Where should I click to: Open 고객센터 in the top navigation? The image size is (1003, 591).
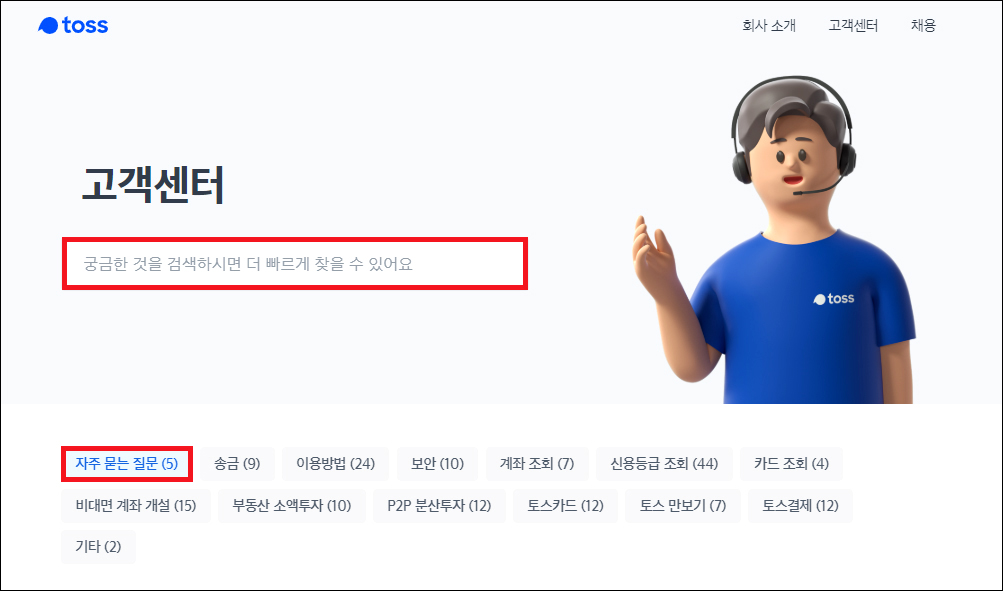[x=853, y=26]
